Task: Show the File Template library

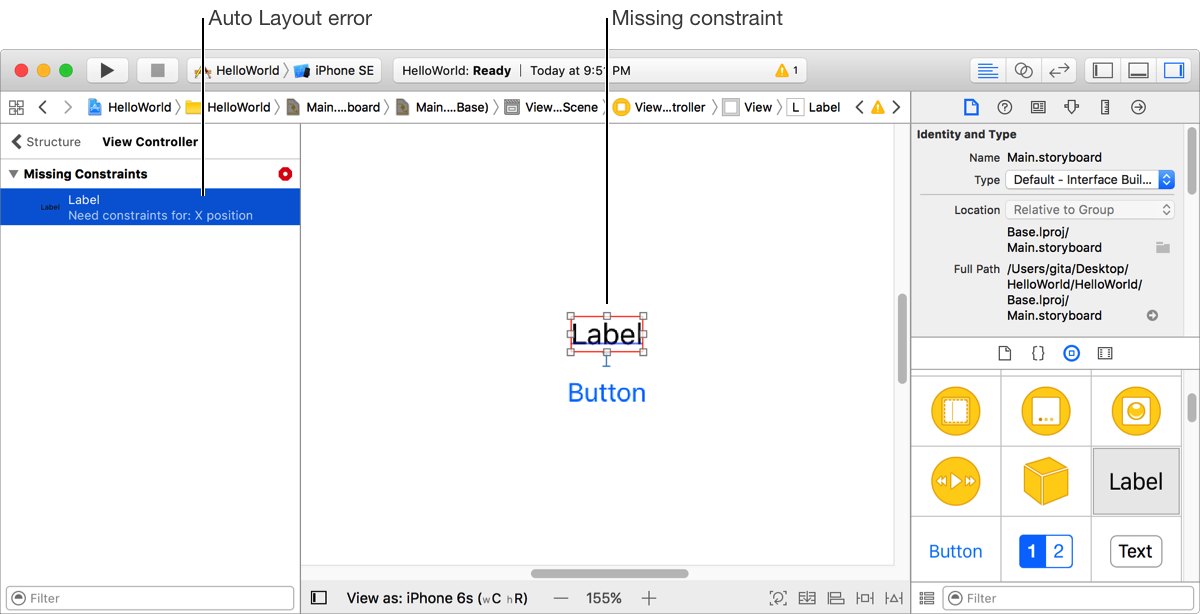Action: 1005,353
